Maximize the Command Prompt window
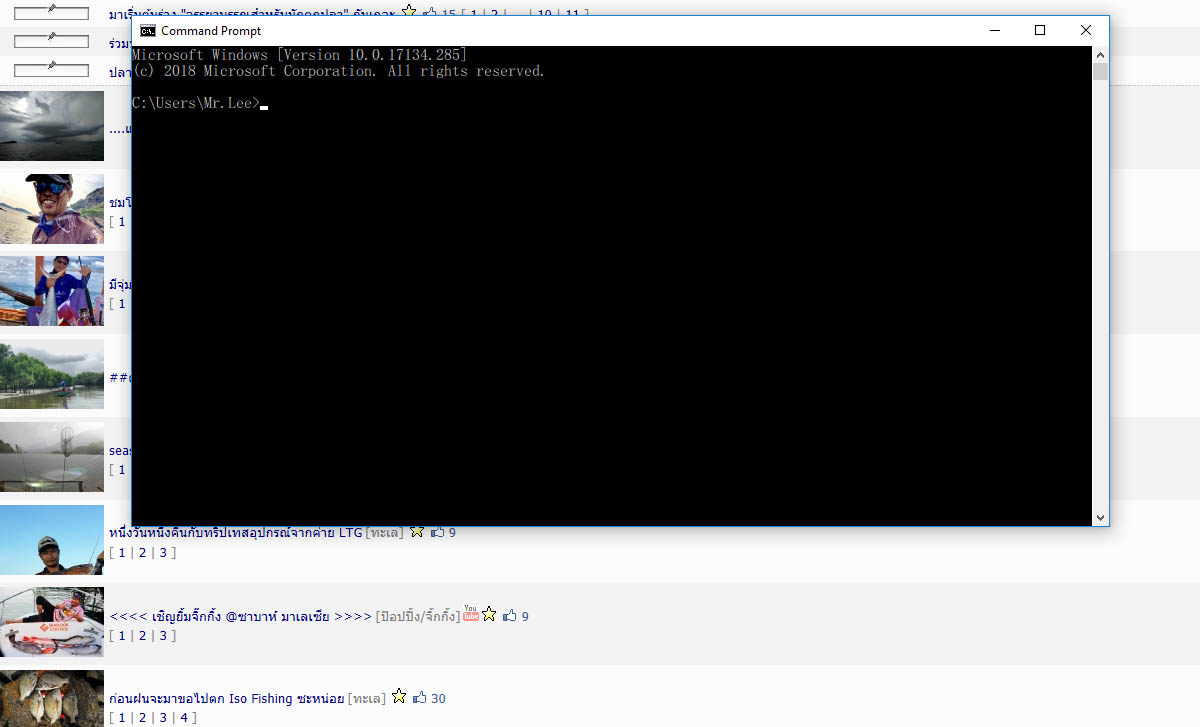The width and height of the screenshot is (1200, 727). pyautogui.click(x=1040, y=31)
